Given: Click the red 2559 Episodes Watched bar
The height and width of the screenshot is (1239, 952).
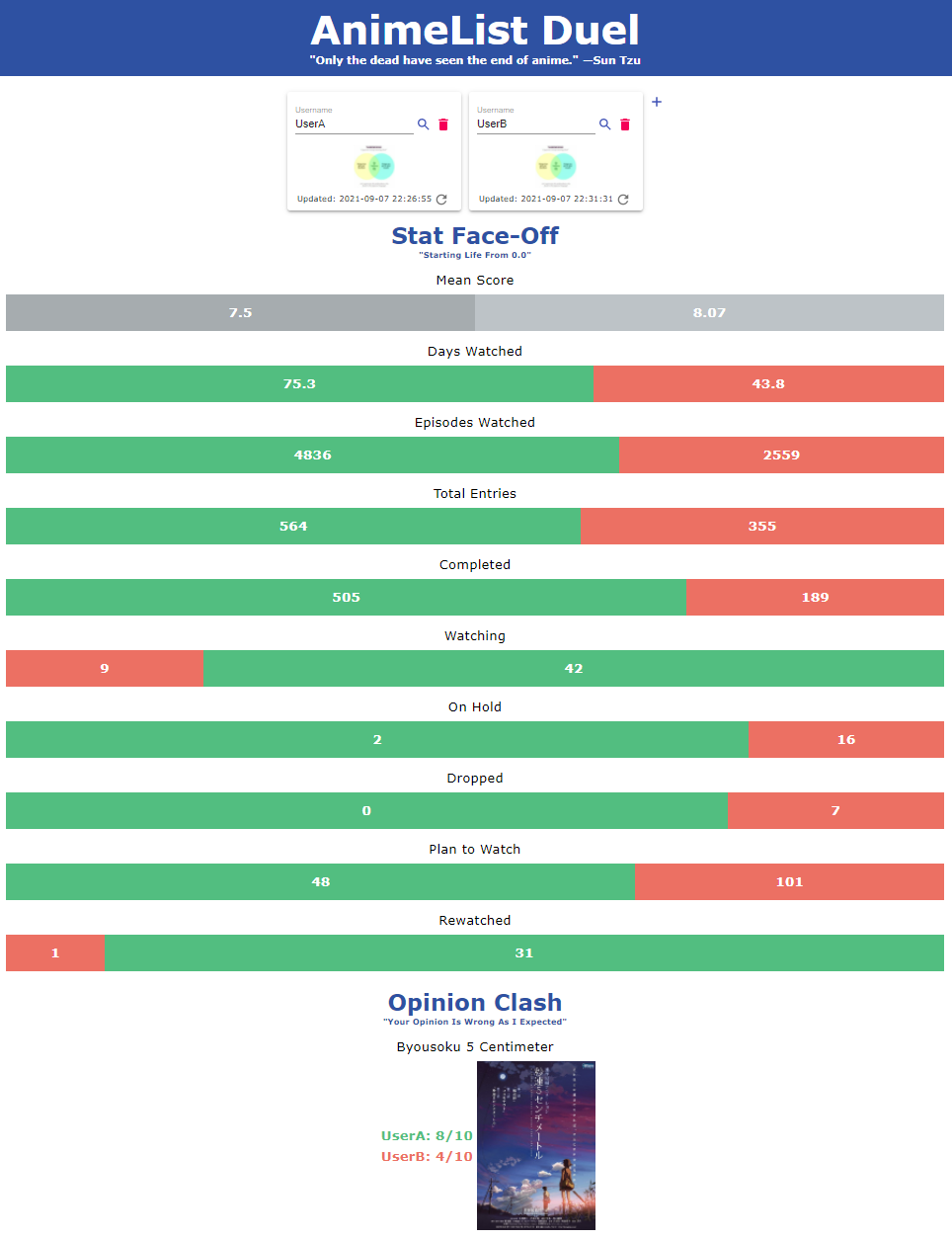Looking at the screenshot, I should click(781, 455).
